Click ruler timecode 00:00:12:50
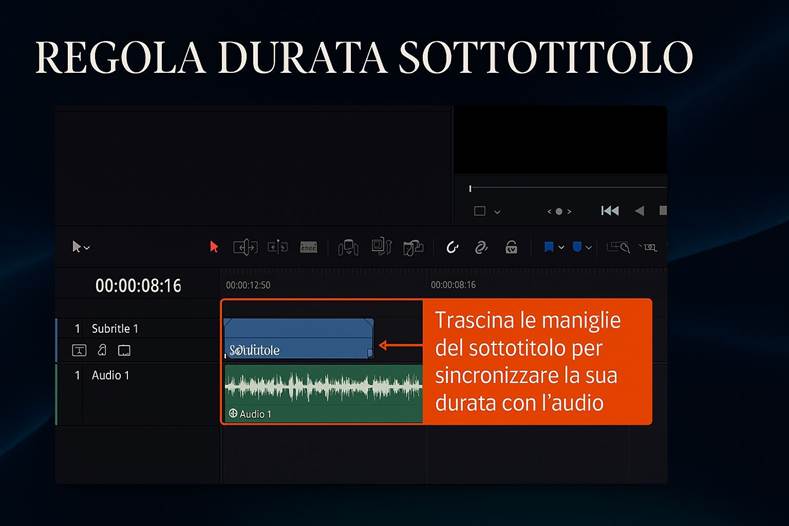This screenshot has width=789, height=526. pyautogui.click(x=248, y=285)
